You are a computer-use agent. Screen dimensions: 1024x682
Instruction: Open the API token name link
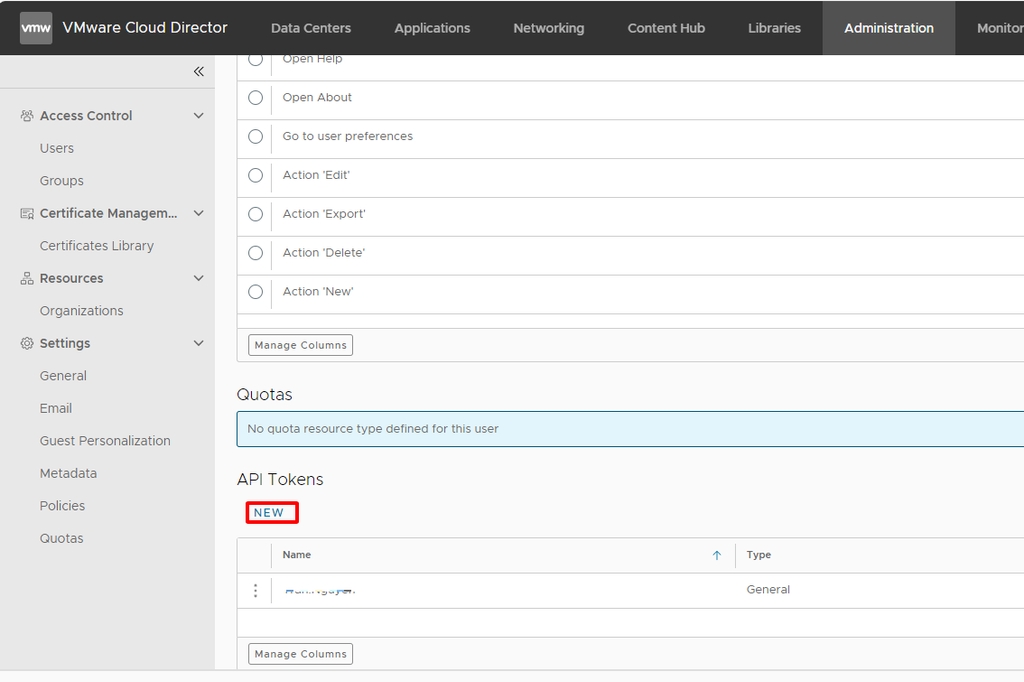click(x=319, y=591)
